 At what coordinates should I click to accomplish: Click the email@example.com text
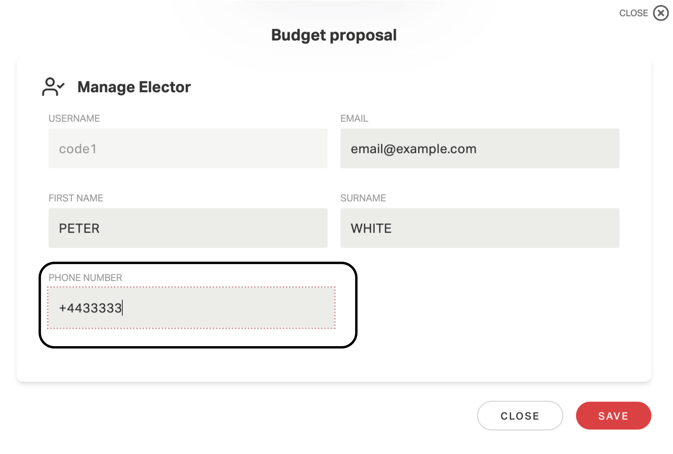(x=413, y=149)
